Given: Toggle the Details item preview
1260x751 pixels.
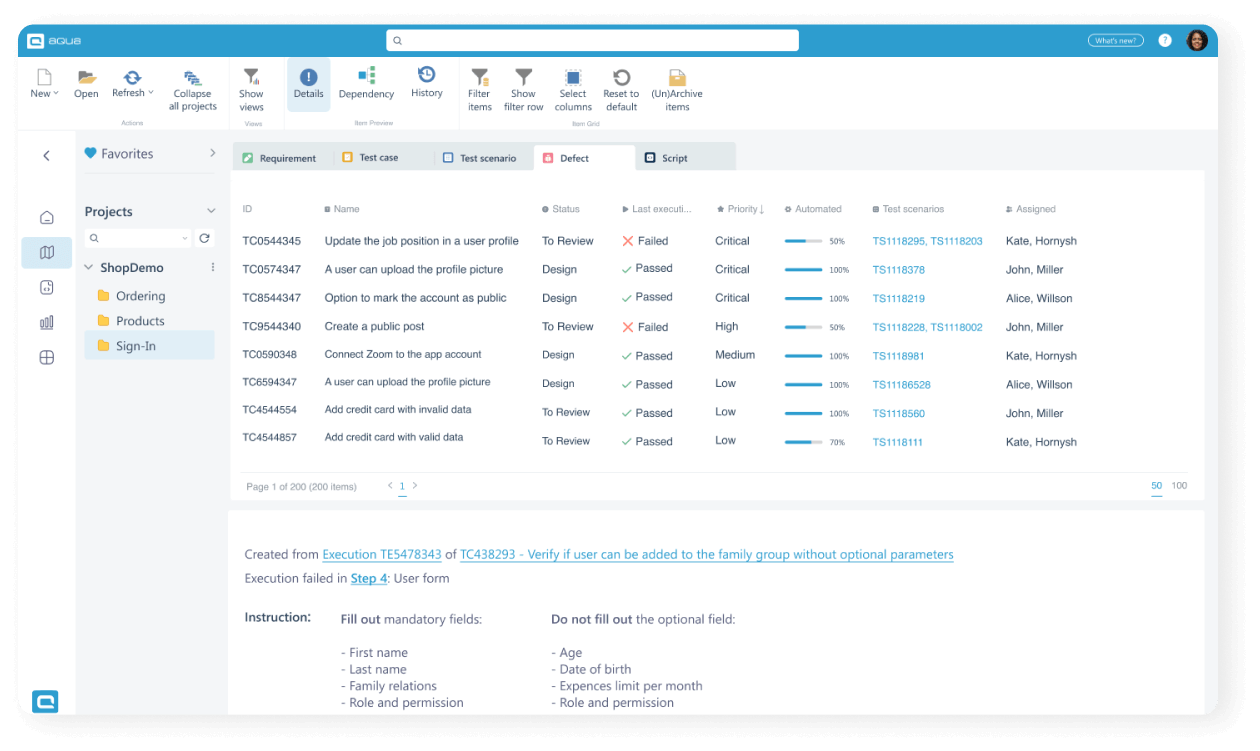Looking at the screenshot, I should (x=308, y=85).
